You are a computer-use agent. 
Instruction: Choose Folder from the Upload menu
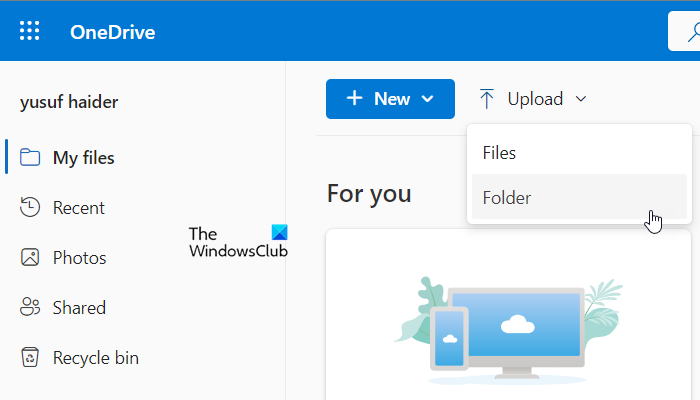pyautogui.click(x=579, y=197)
